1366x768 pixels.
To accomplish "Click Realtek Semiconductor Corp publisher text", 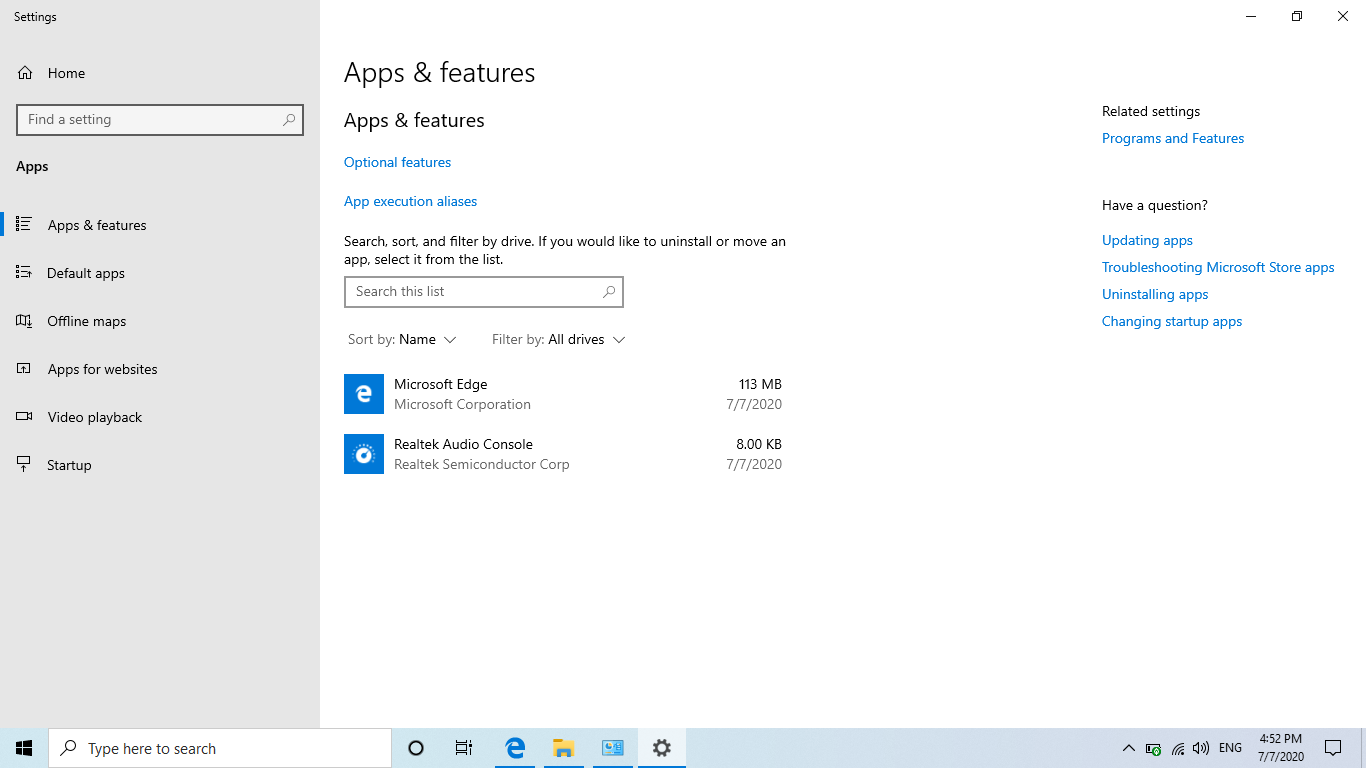I will (x=481, y=464).
